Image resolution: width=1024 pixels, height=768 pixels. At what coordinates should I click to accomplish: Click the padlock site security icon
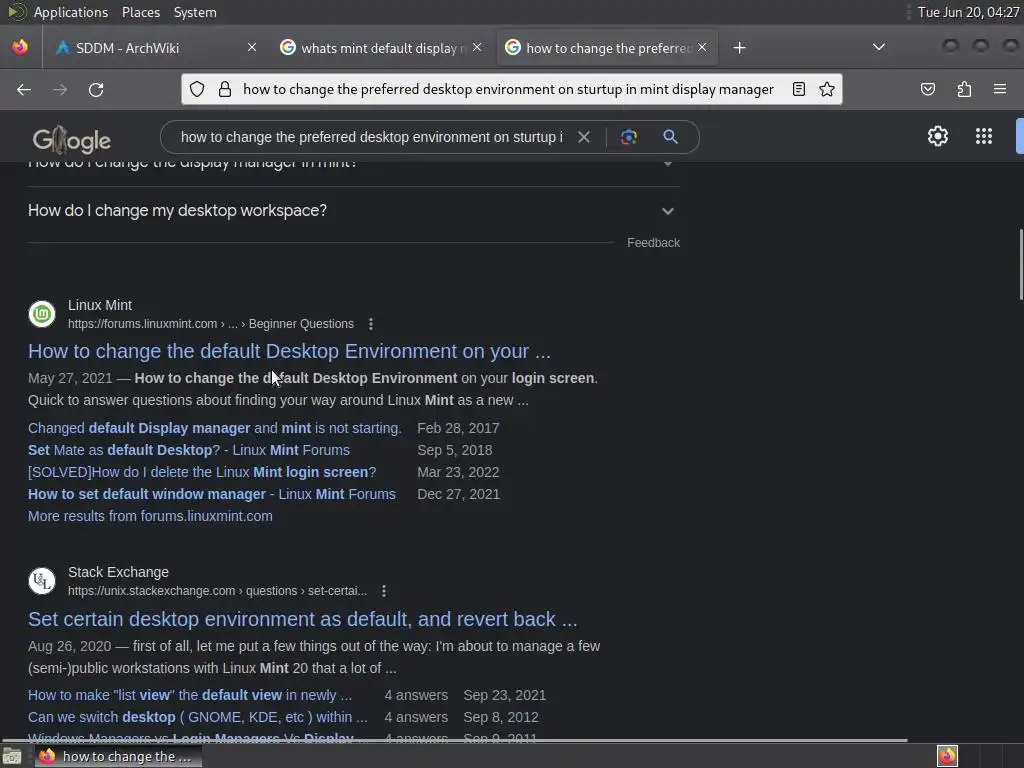tap(225, 89)
